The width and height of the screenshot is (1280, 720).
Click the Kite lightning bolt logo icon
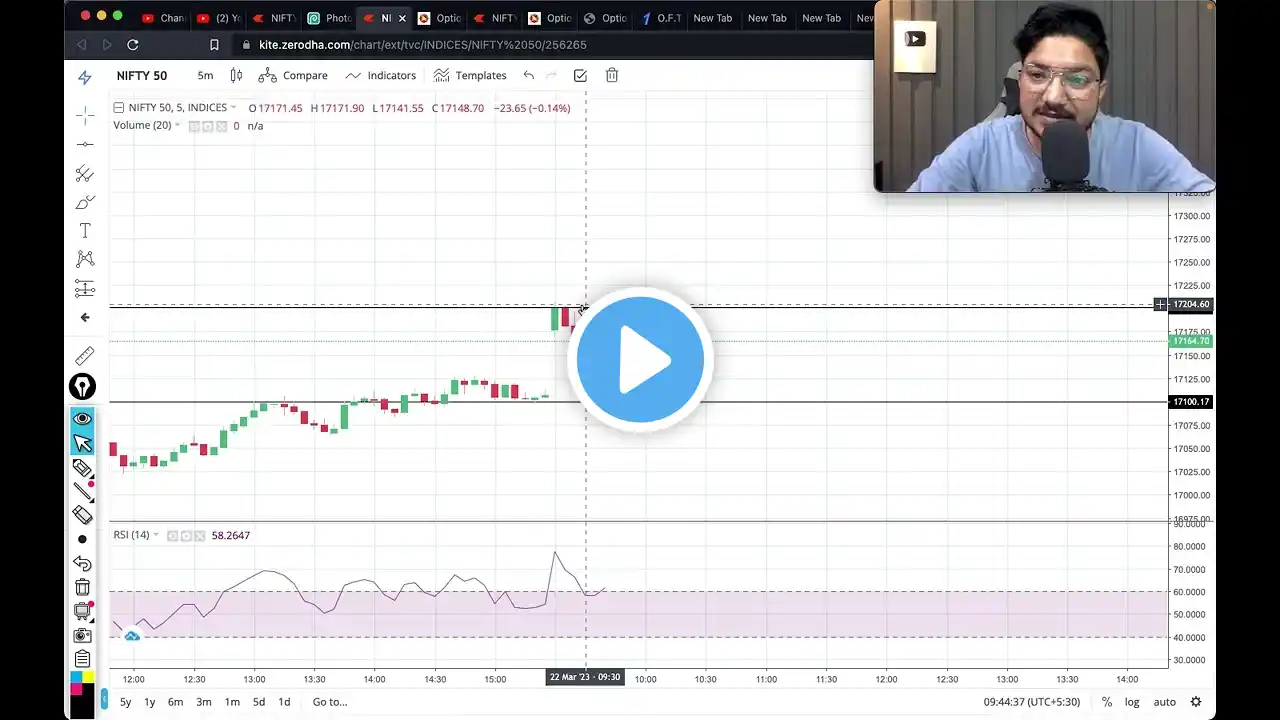[85, 76]
